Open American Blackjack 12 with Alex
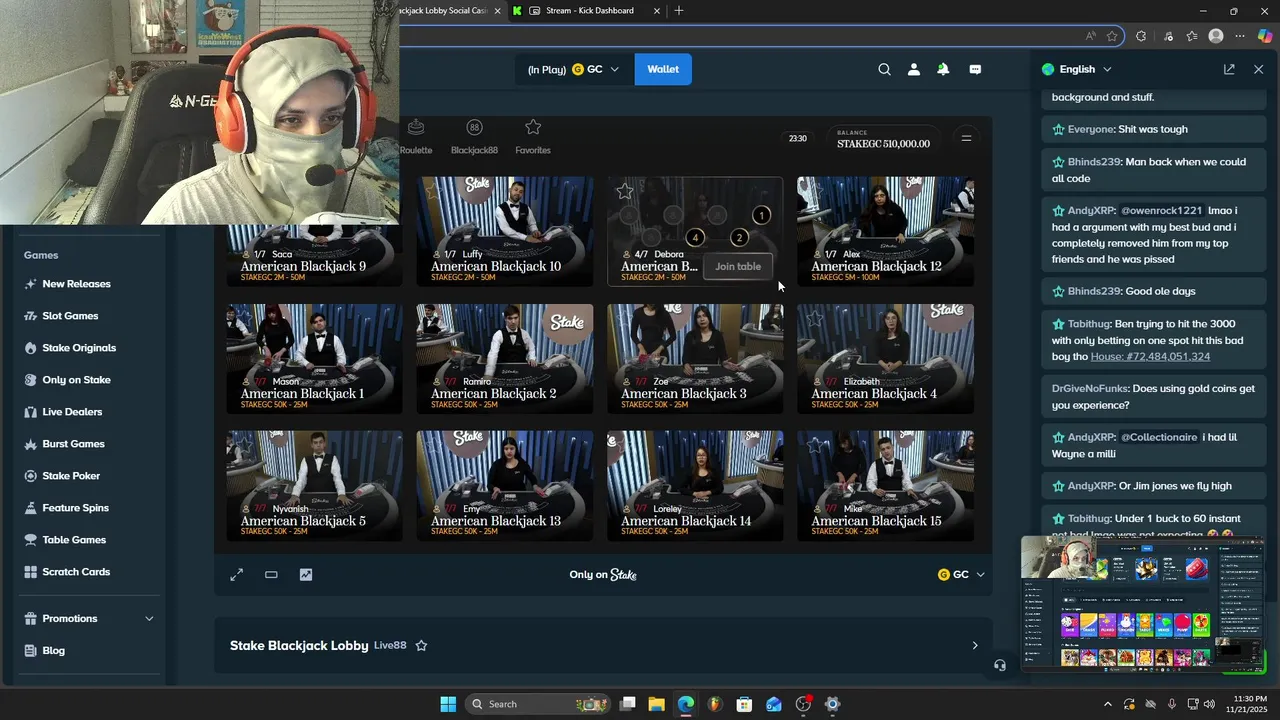 pyautogui.click(x=885, y=232)
